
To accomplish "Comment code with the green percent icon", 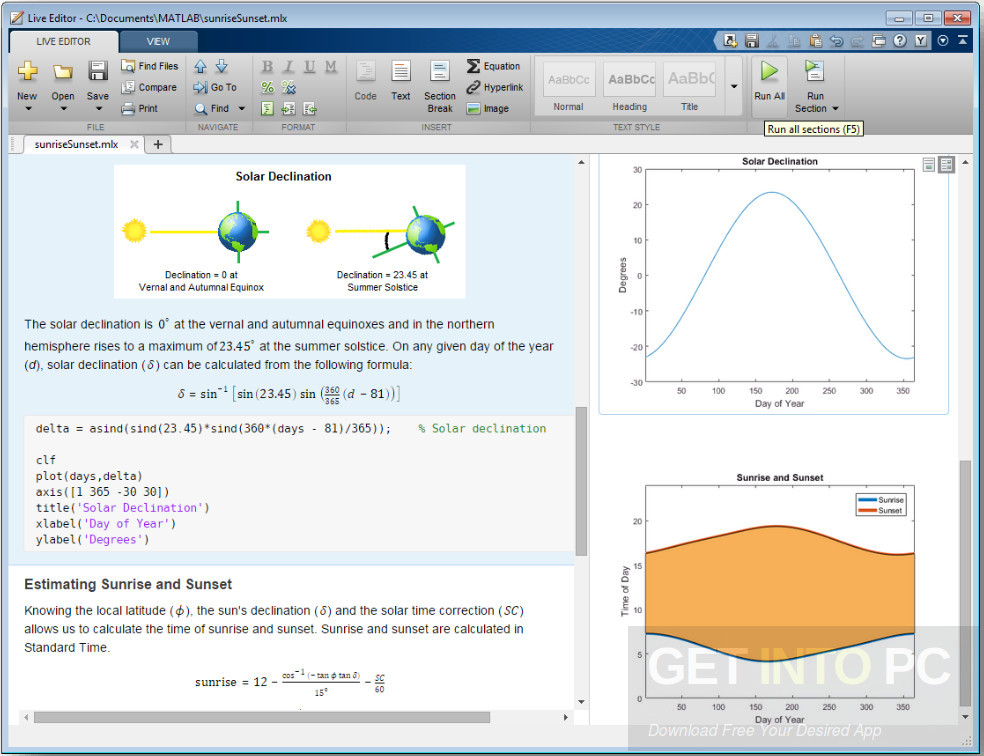I will coord(267,87).
